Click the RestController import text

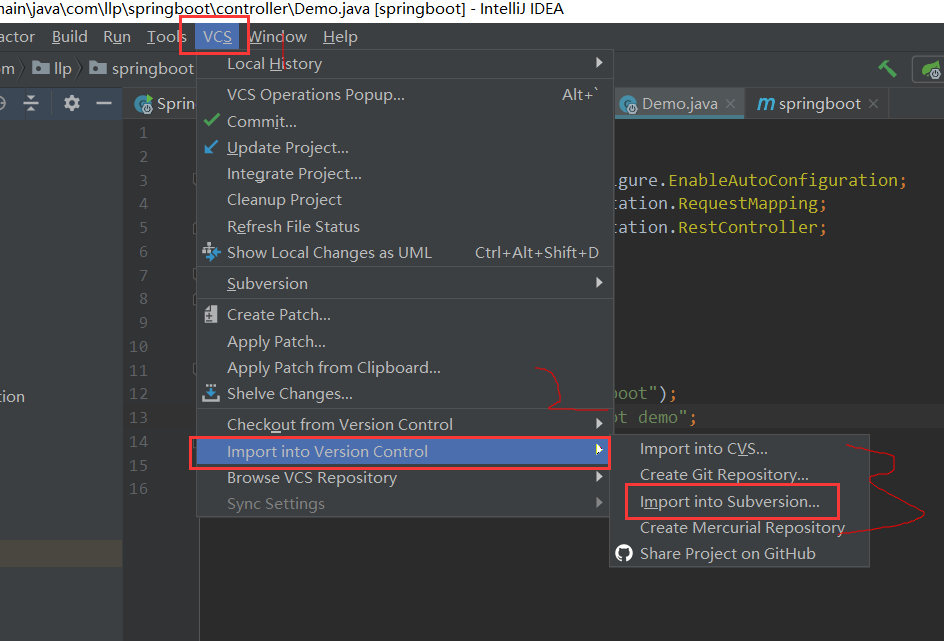click(x=748, y=227)
